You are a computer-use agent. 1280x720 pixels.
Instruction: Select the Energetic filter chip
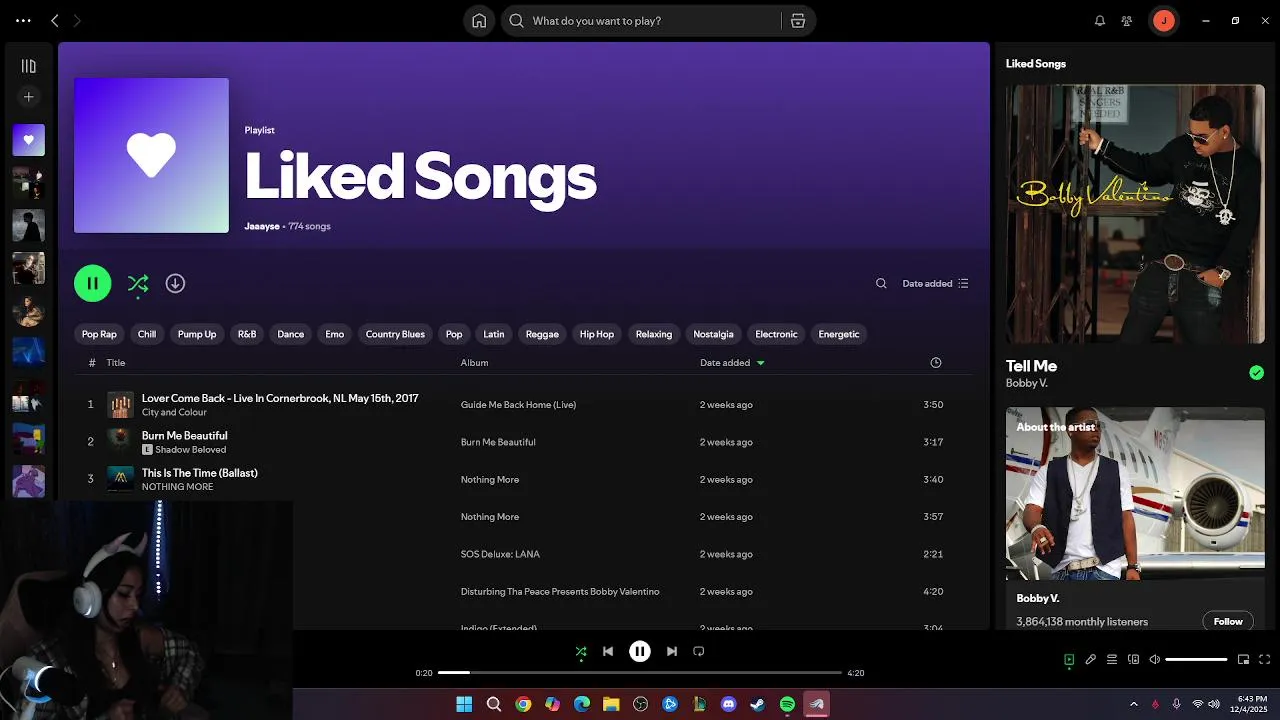pos(839,334)
